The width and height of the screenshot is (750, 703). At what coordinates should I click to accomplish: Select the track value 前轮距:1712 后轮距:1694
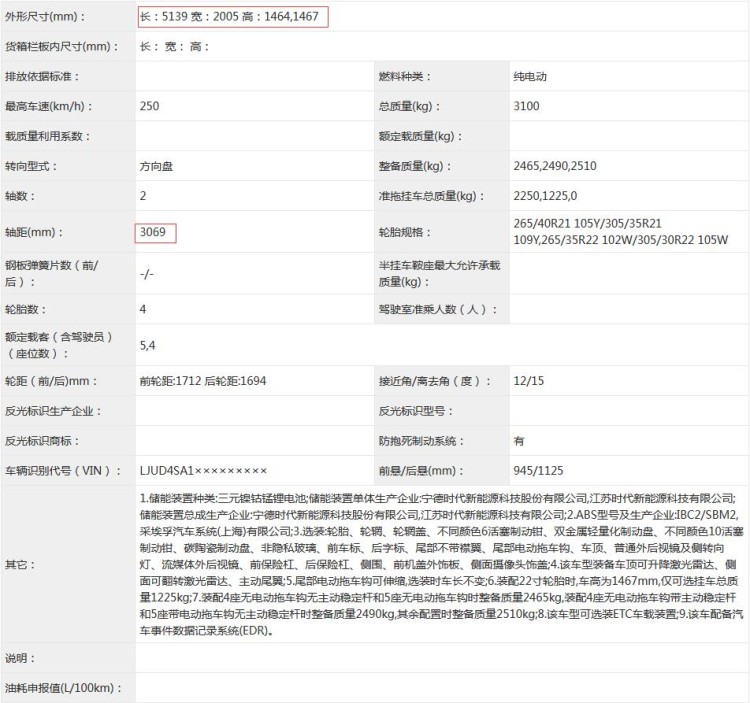pos(203,381)
